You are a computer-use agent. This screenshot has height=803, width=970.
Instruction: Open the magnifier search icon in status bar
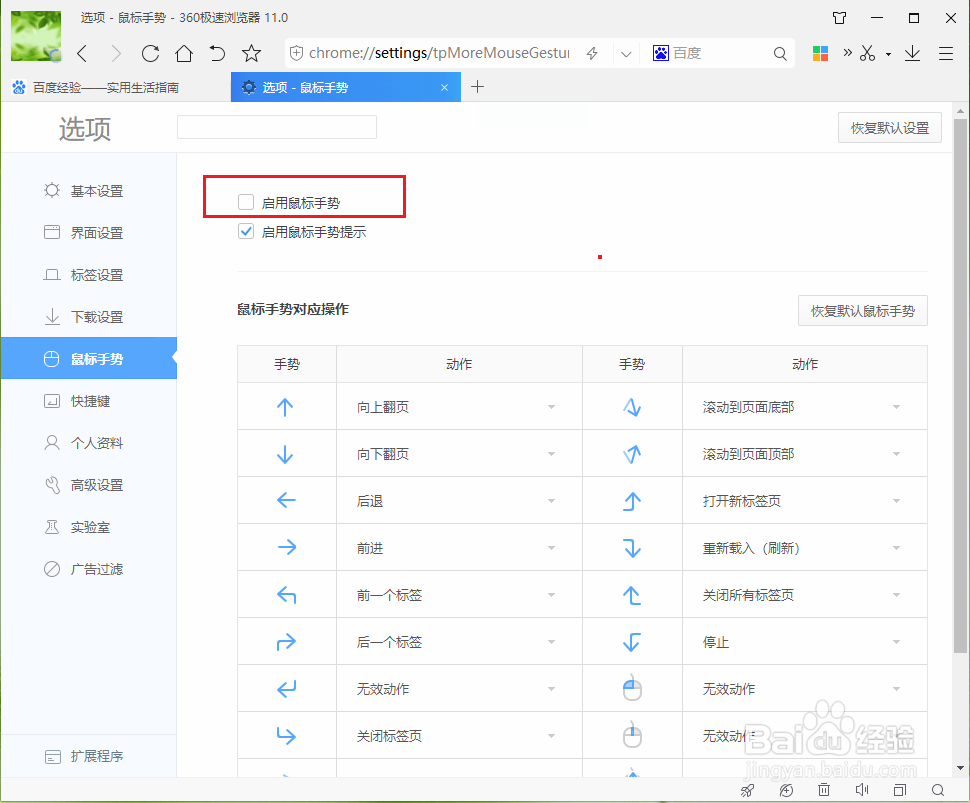pyautogui.click(x=938, y=789)
